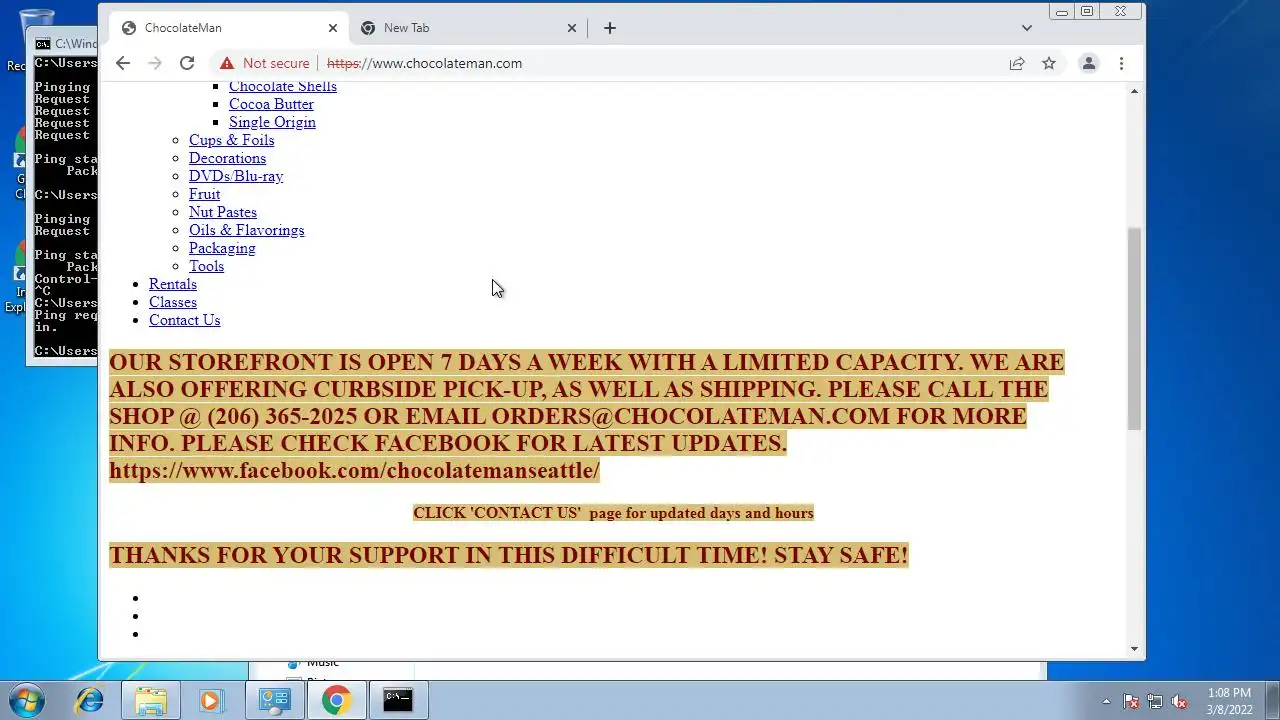Open Command Prompt from the taskbar

[398, 700]
